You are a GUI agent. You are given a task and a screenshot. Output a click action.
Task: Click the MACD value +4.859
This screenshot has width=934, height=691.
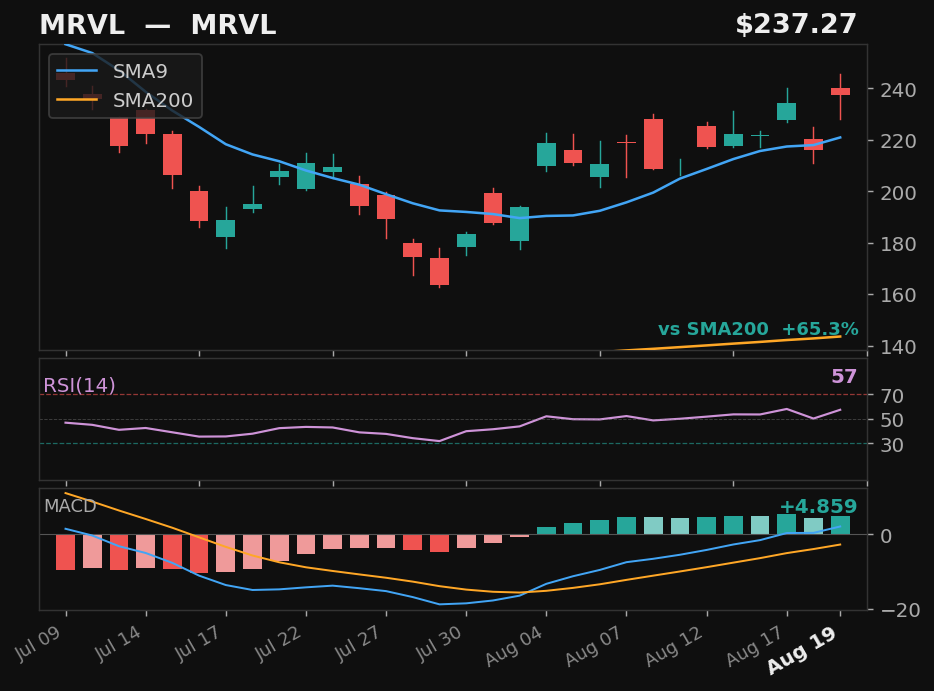click(x=818, y=506)
